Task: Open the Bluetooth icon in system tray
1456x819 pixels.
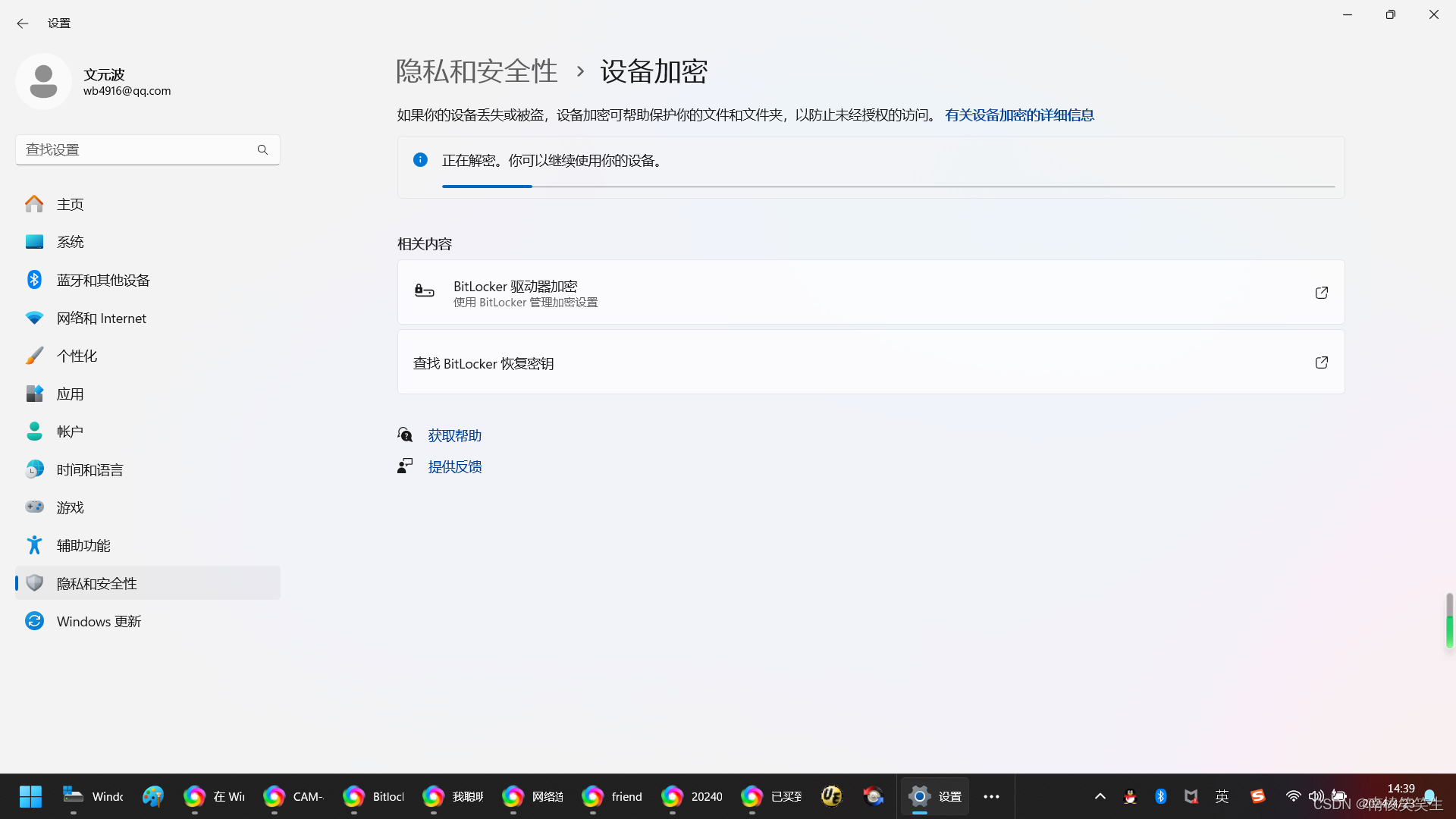Action: 1159,796
